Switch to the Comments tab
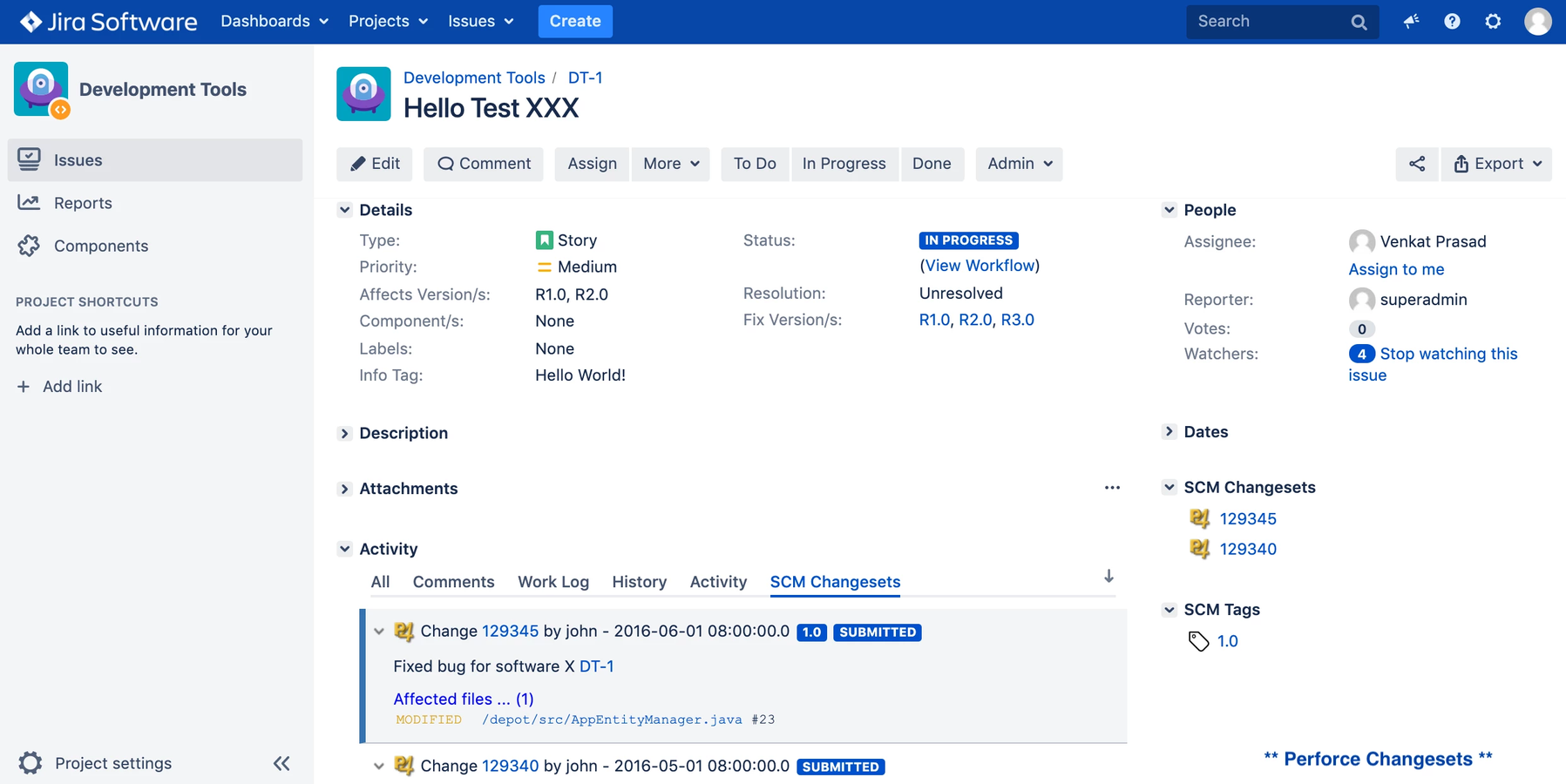1566x784 pixels. [453, 582]
